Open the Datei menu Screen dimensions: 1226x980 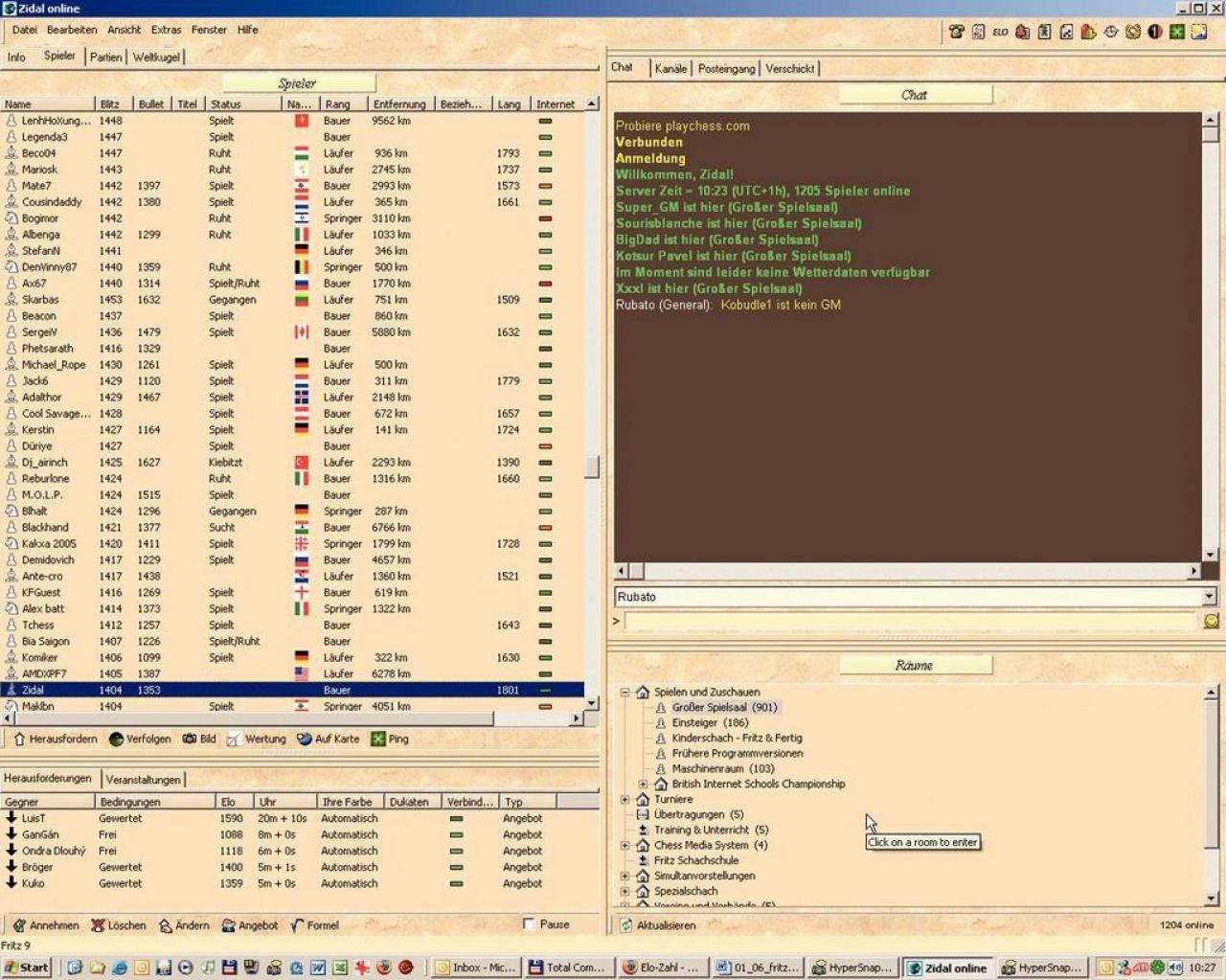click(25, 30)
